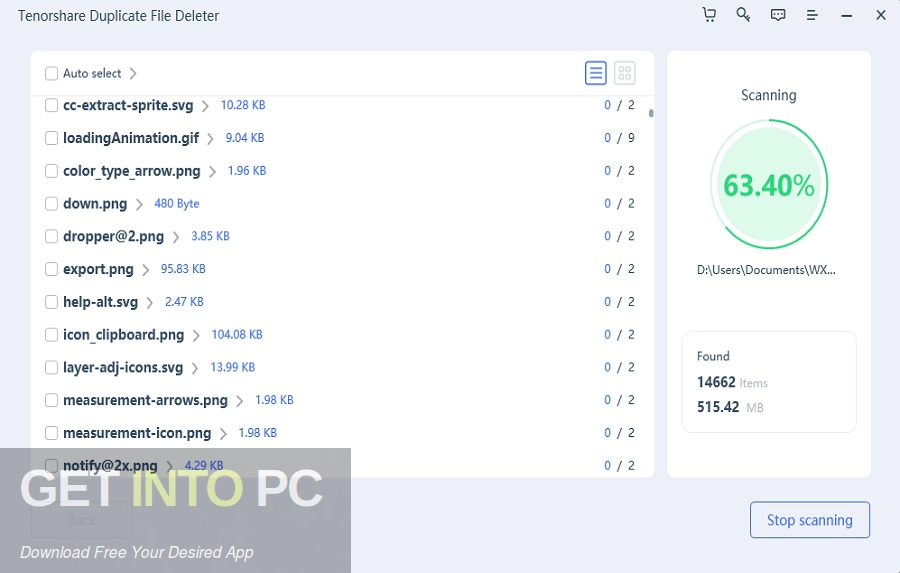Switch to grid thumbnail view
The image size is (900, 573).
[624, 73]
